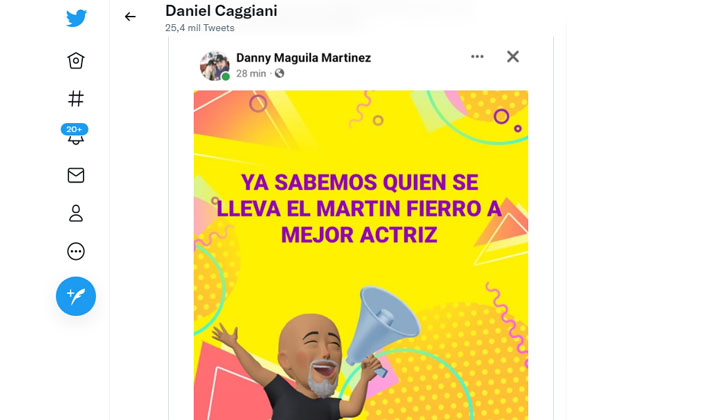Viewport: 728px width, 420px height.
Task: Open the Twitter bird logo home
Action: point(76,19)
